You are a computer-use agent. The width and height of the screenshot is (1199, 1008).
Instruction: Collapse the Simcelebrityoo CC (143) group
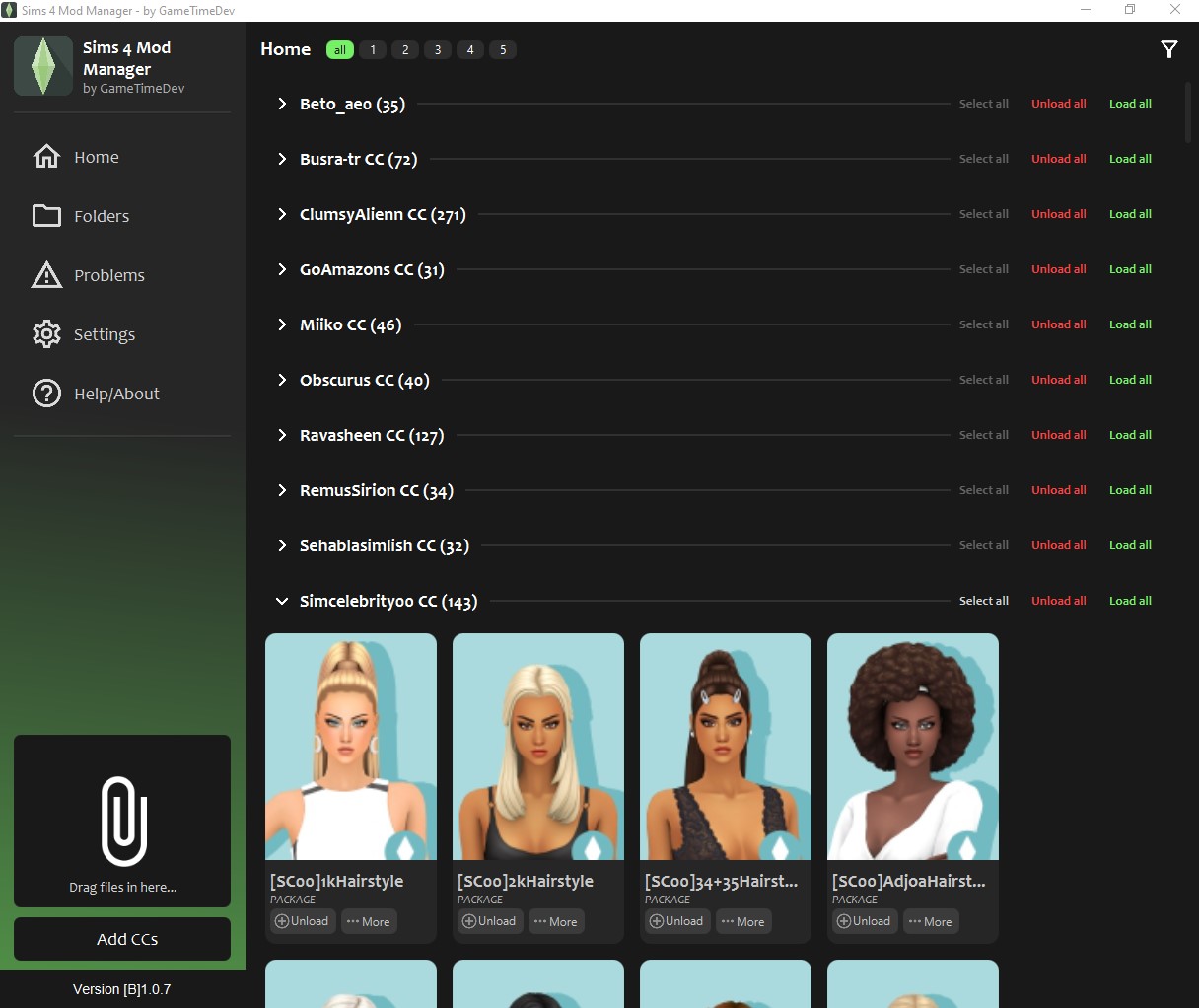click(282, 601)
